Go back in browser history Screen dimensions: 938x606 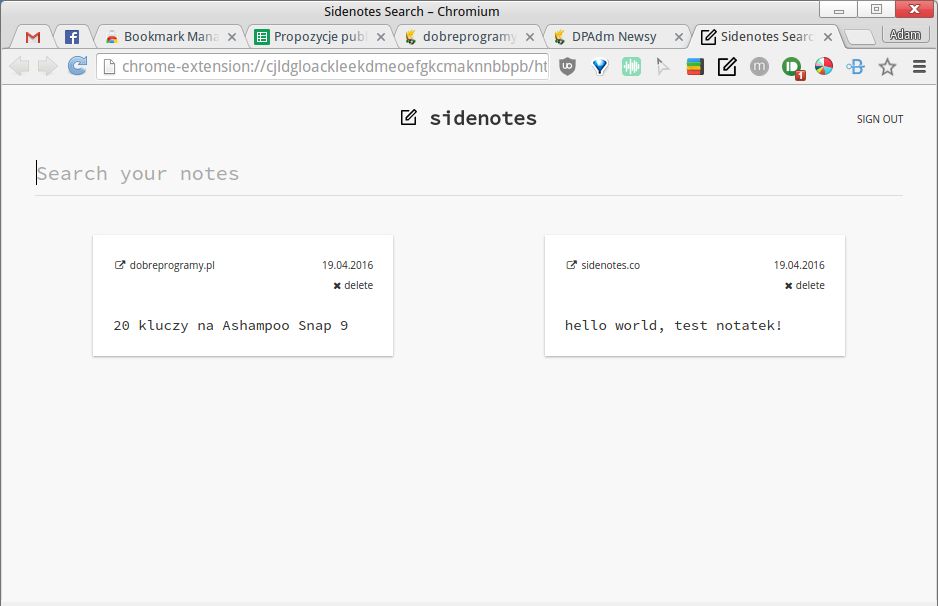[x=20, y=66]
